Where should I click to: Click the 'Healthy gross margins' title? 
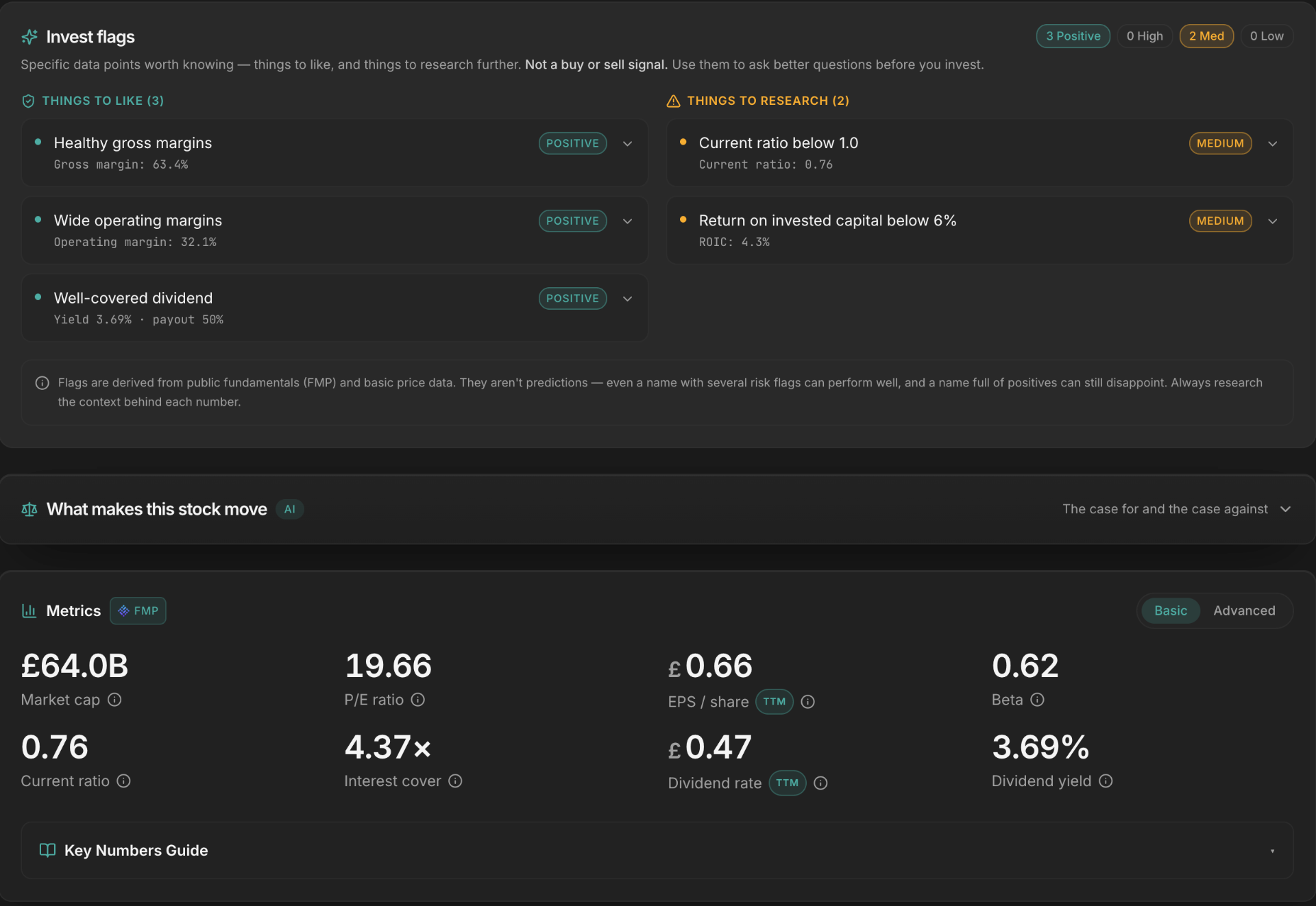(133, 143)
